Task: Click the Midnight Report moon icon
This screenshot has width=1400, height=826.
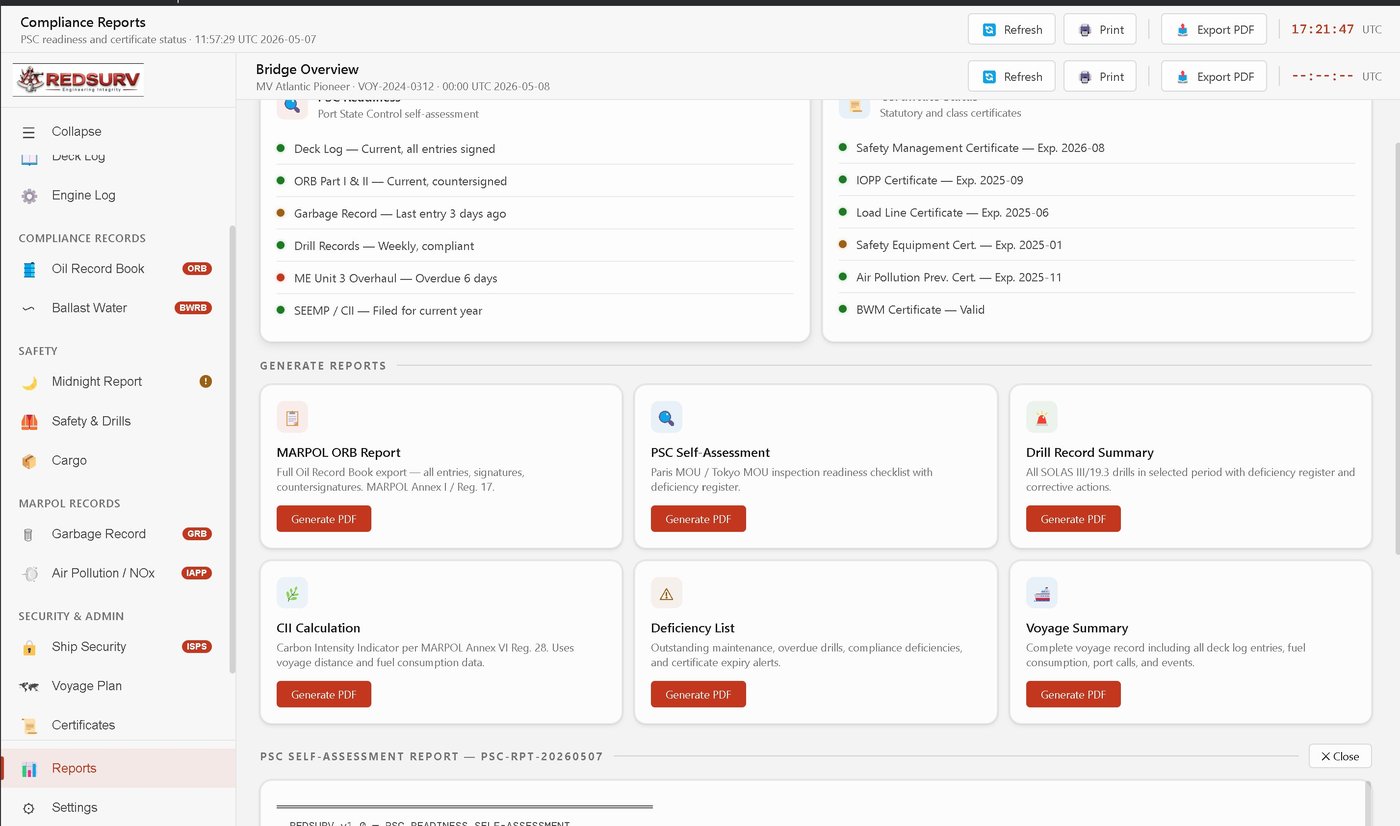Action: (30, 382)
